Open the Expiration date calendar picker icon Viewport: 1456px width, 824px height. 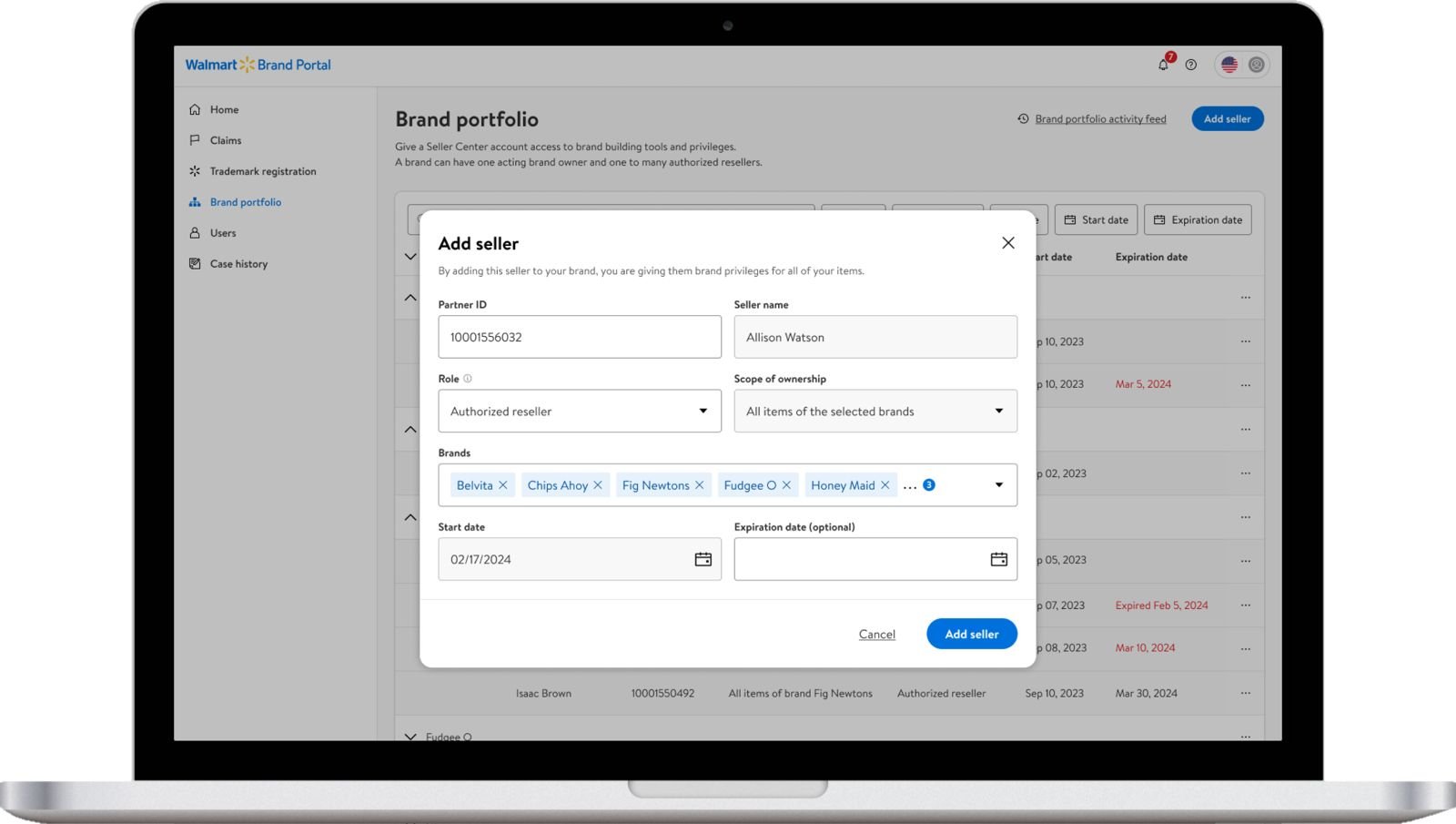(x=999, y=559)
